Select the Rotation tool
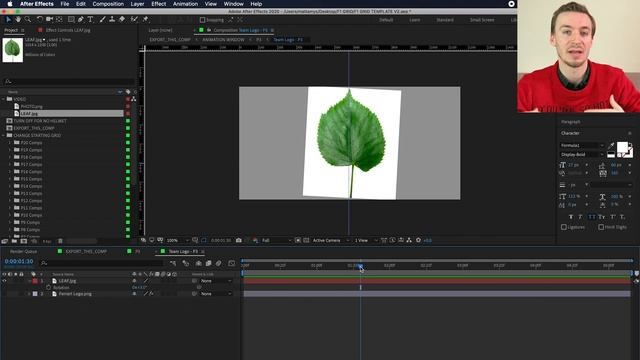Screen dimensions: 640x360 (x=40, y=19)
